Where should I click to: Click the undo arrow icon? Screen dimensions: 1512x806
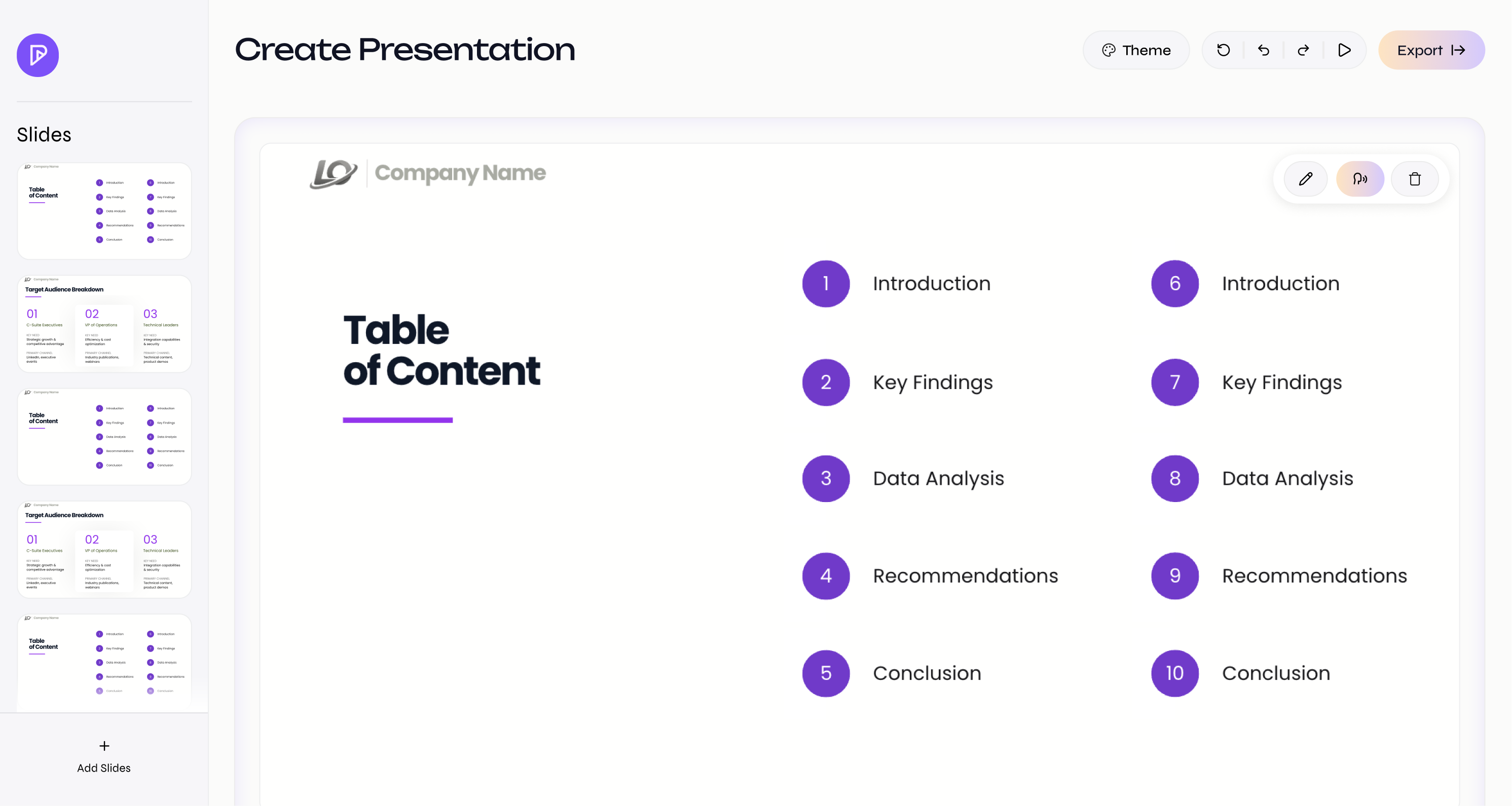coord(1264,51)
